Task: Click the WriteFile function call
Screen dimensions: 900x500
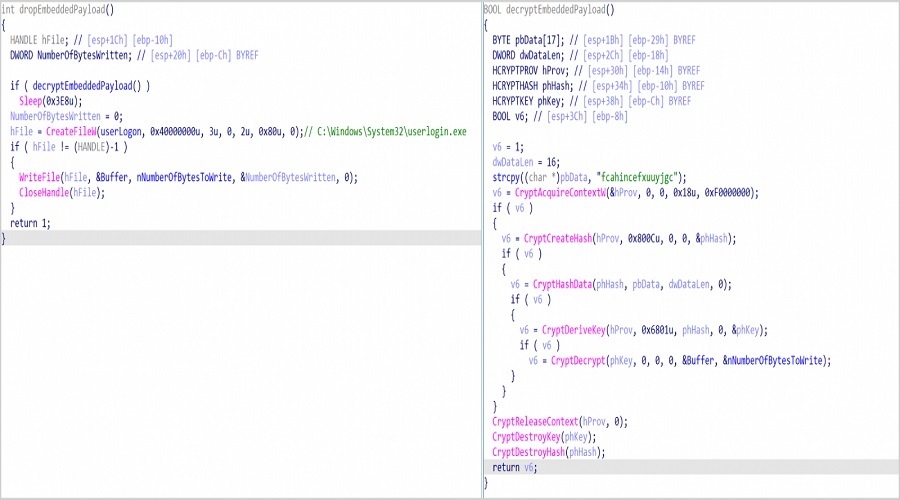Action: (x=39, y=177)
